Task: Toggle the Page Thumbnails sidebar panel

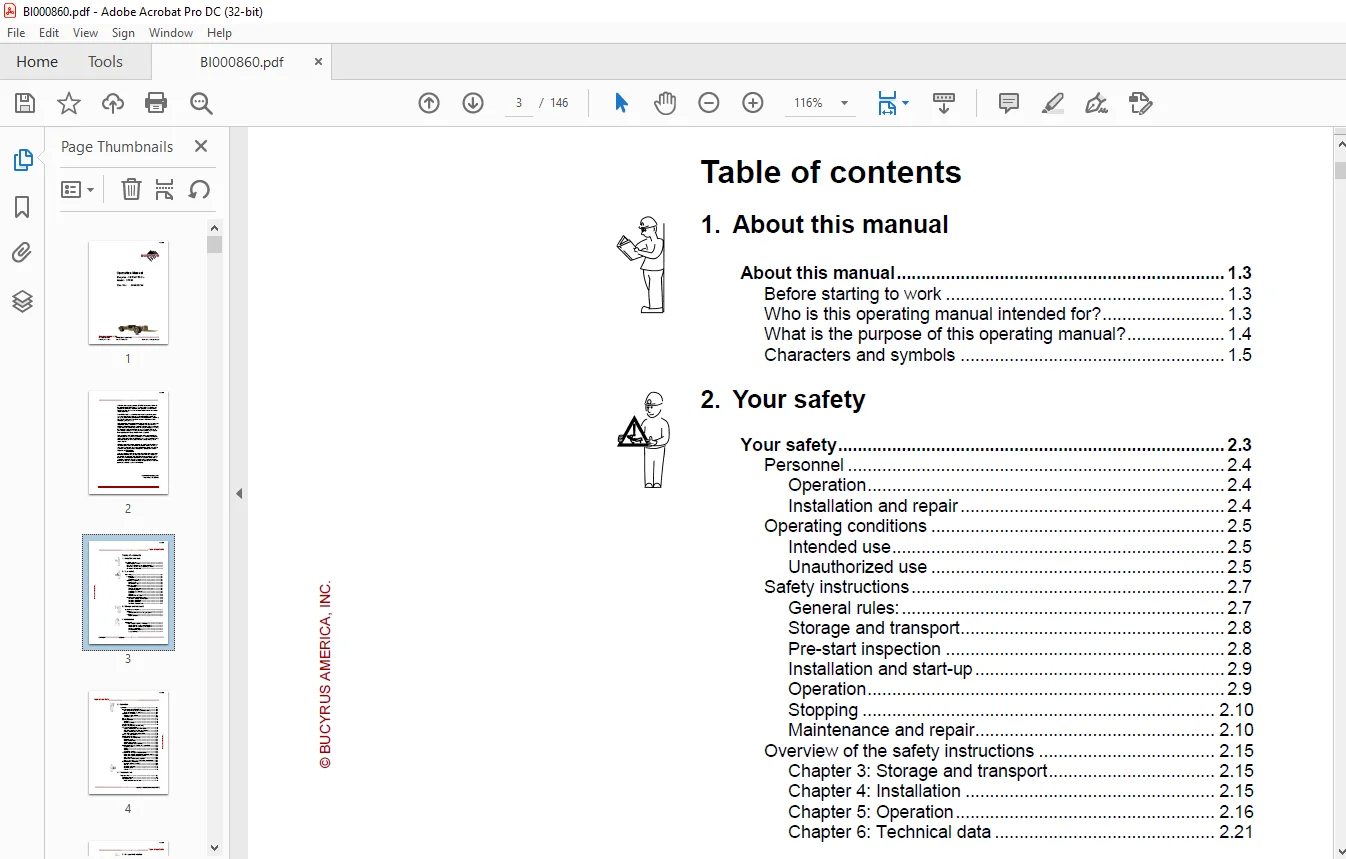Action: click(x=22, y=160)
